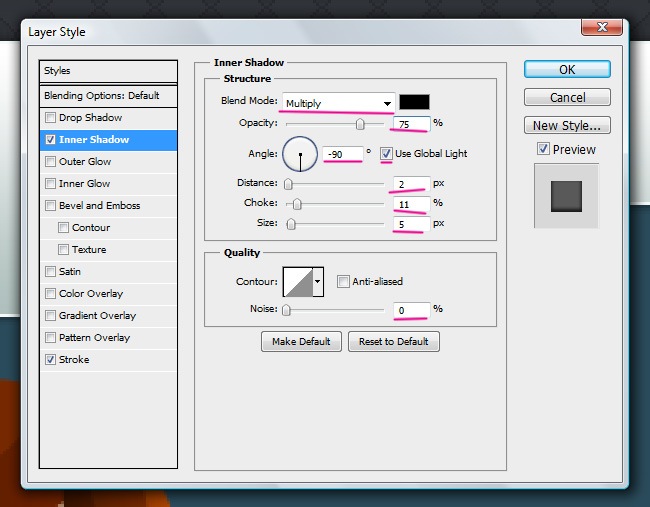Enable the Anti-aliased checkbox
Image resolution: width=650 pixels, height=507 pixels.
pyautogui.click(x=343, y=282)
